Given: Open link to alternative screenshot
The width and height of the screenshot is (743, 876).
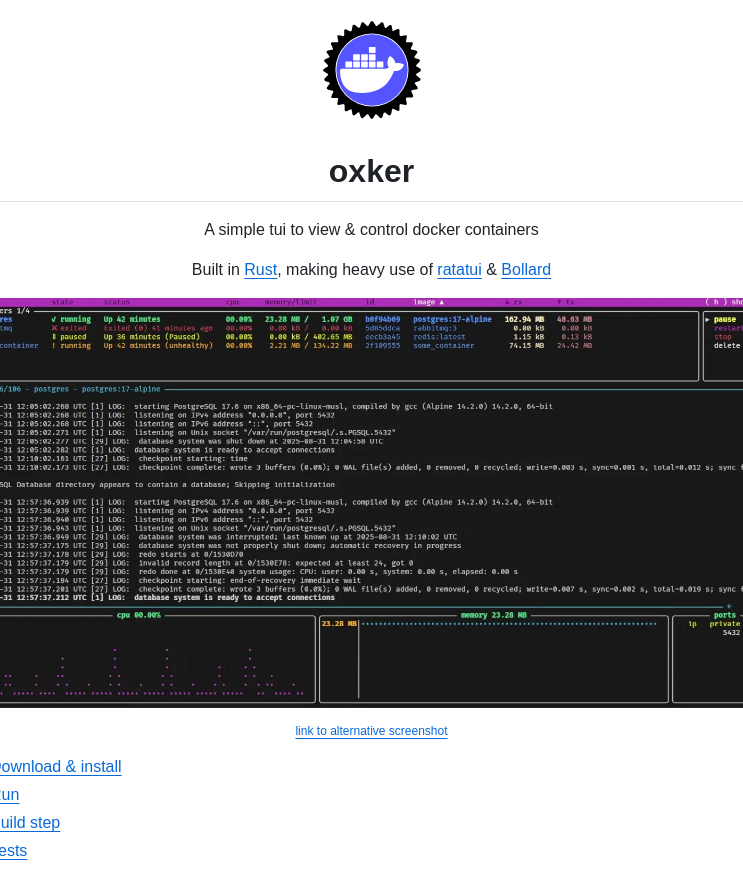Looking at the screenshot, I should click(371, 731).
